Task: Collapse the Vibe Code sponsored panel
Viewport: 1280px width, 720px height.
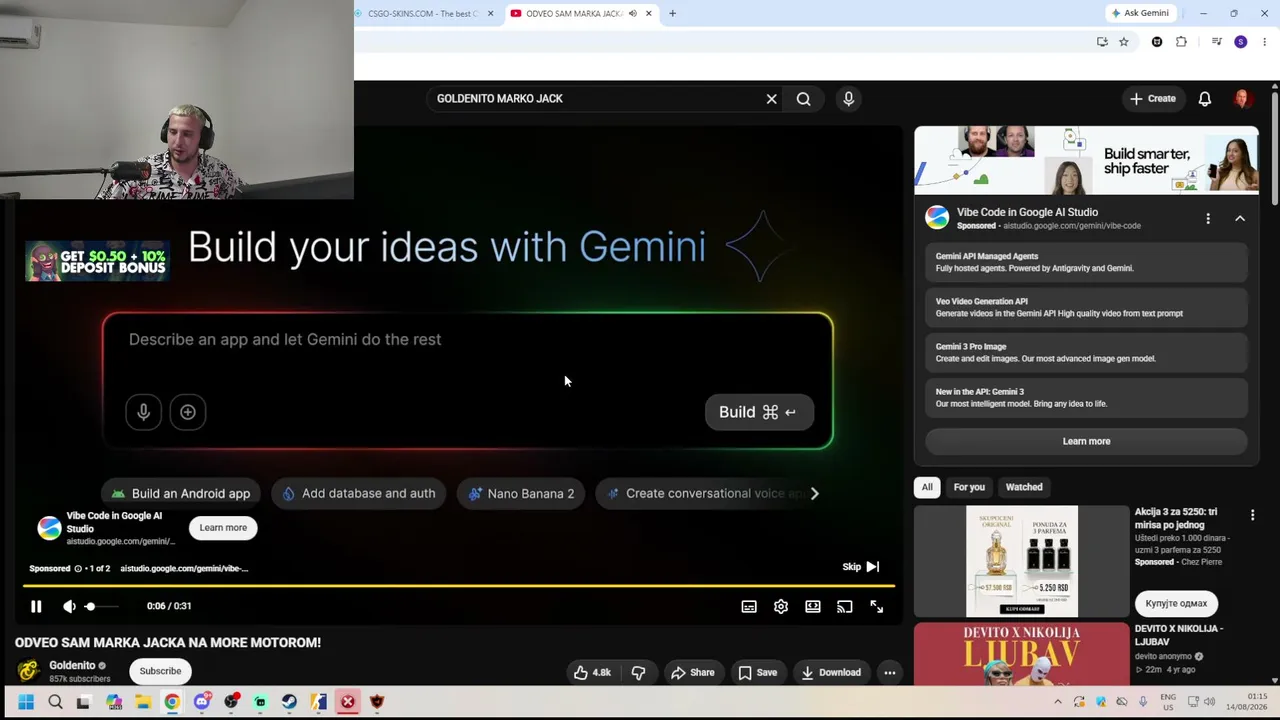Action: (1240, 218)
